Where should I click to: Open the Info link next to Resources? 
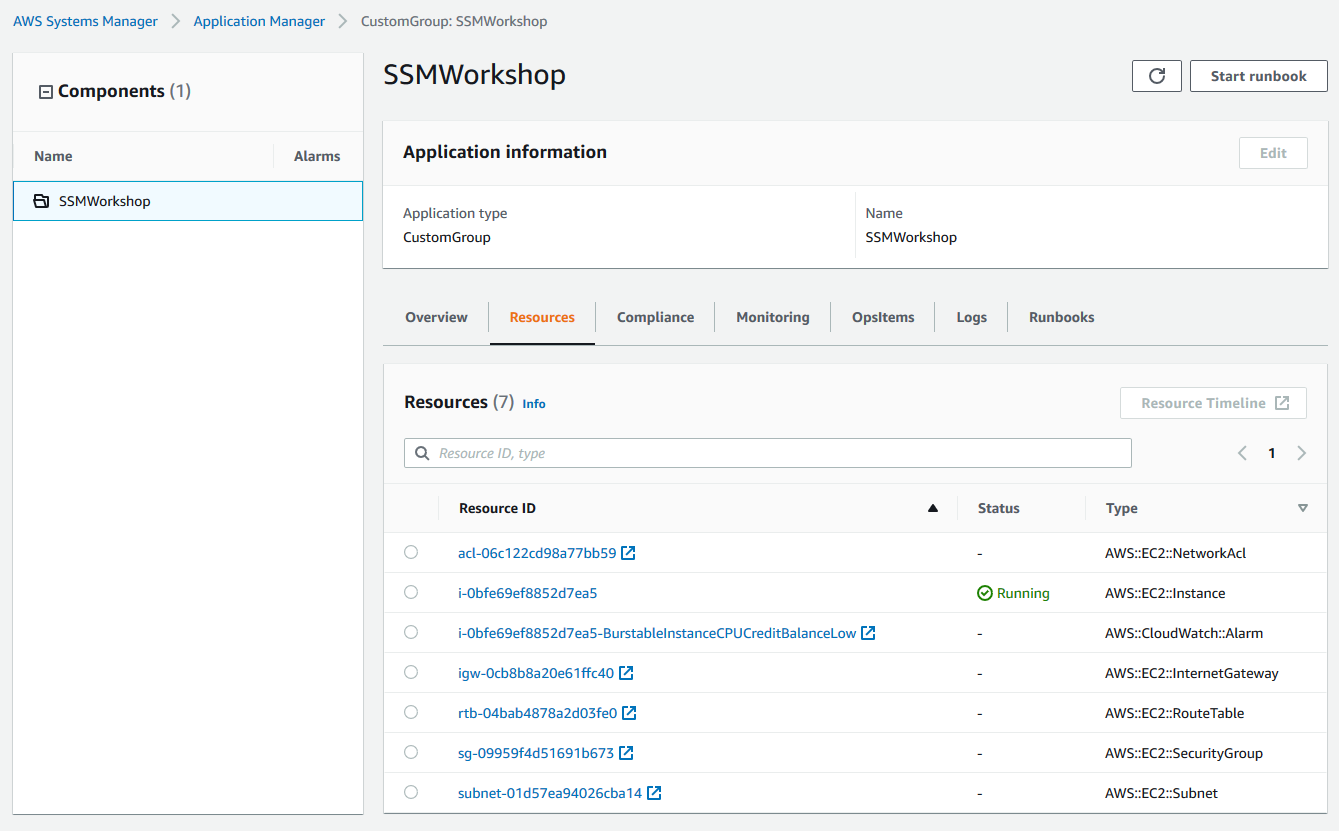tap(534, 404)
